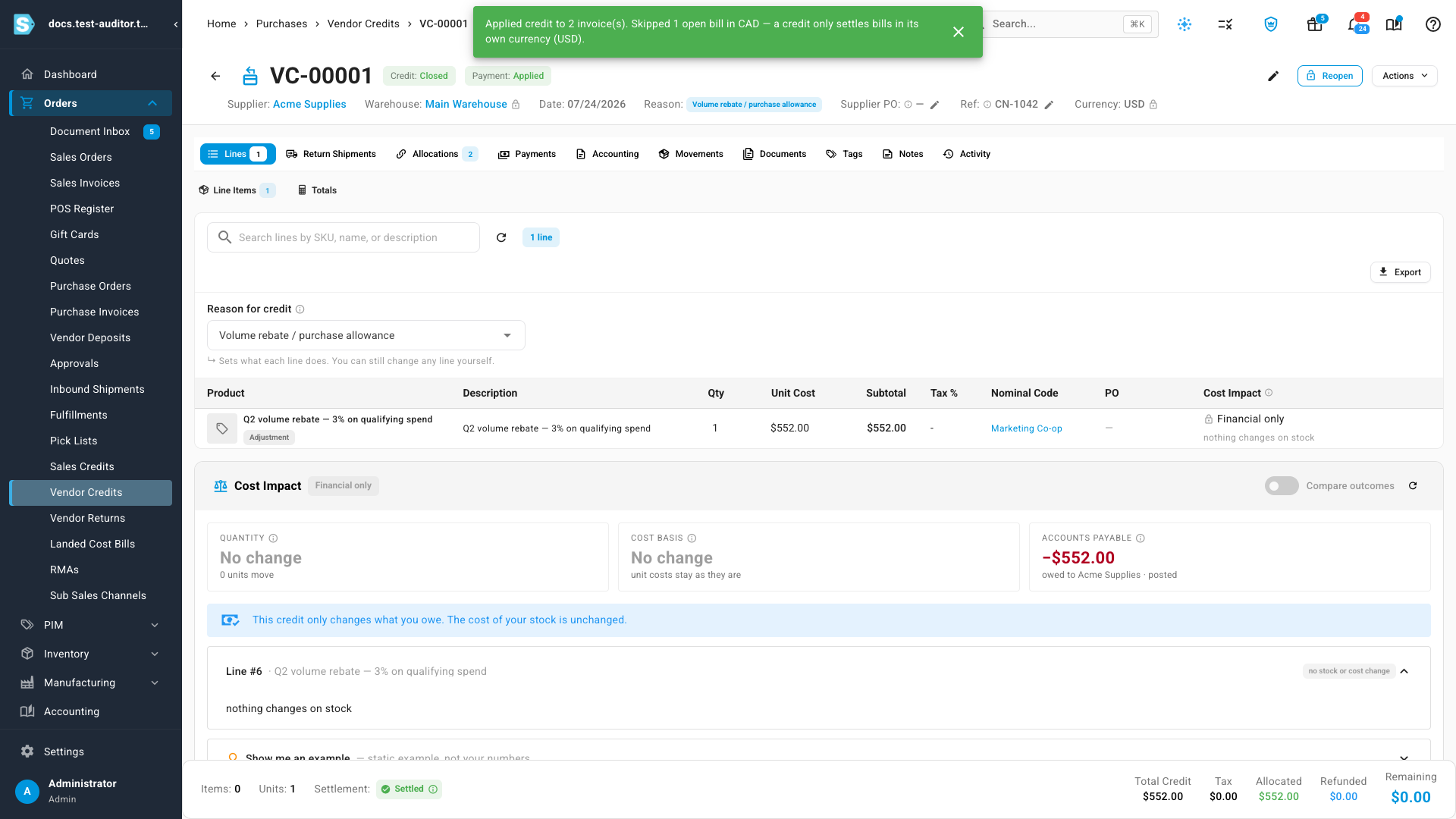Collapse the Line #6 detail row
The image size is (1456, 819).
1404,671
